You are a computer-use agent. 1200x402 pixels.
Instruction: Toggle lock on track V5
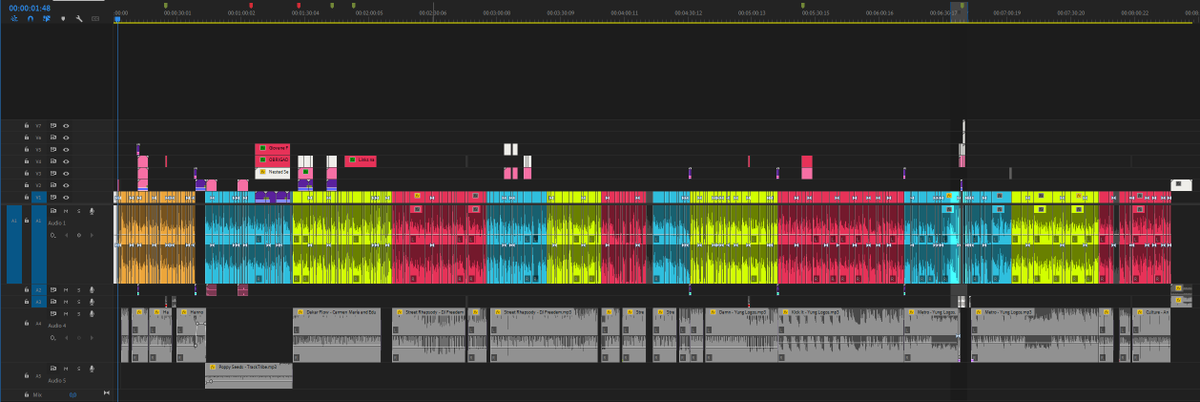tap(27, 149)
